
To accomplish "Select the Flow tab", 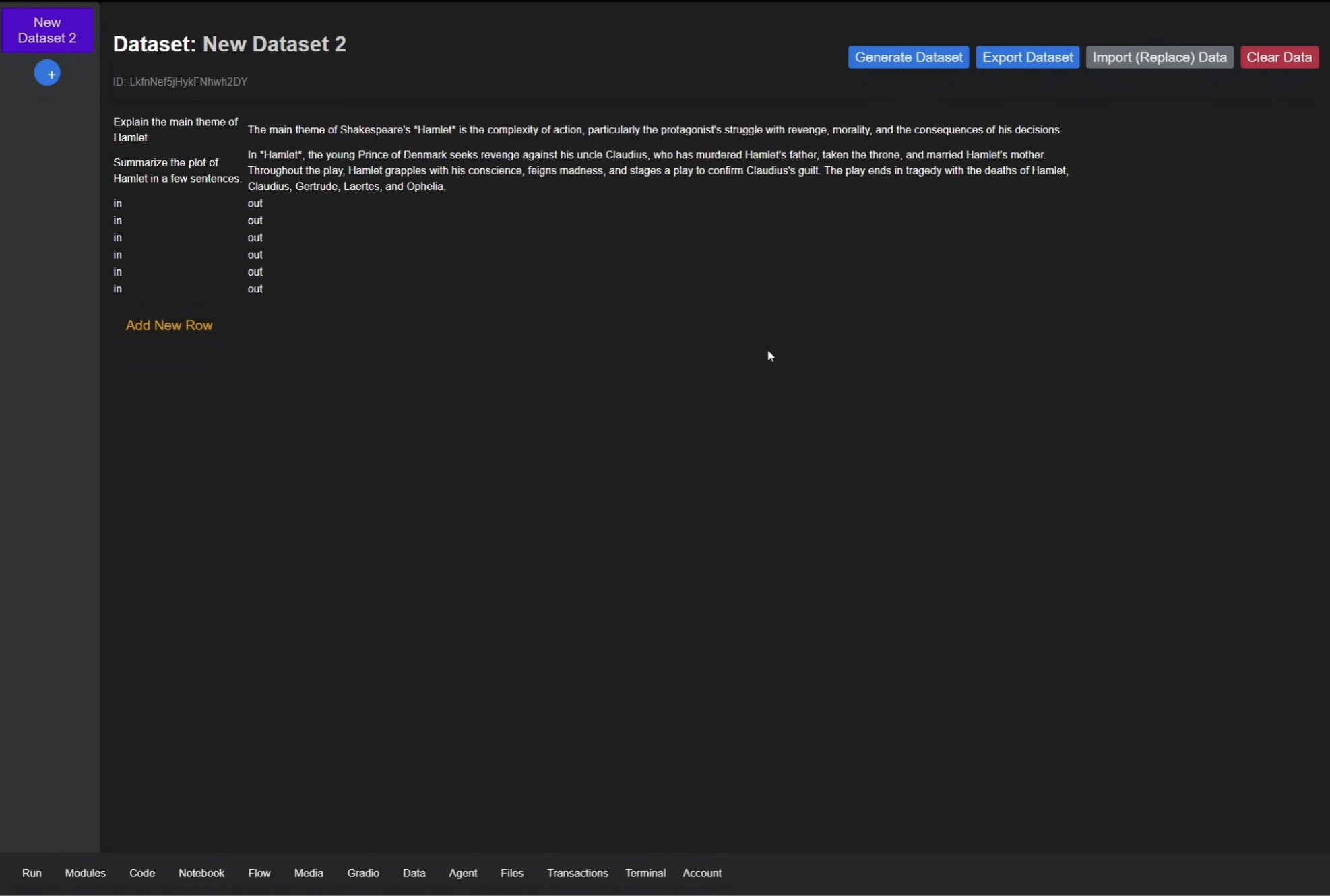I will [x=259, y=873].
